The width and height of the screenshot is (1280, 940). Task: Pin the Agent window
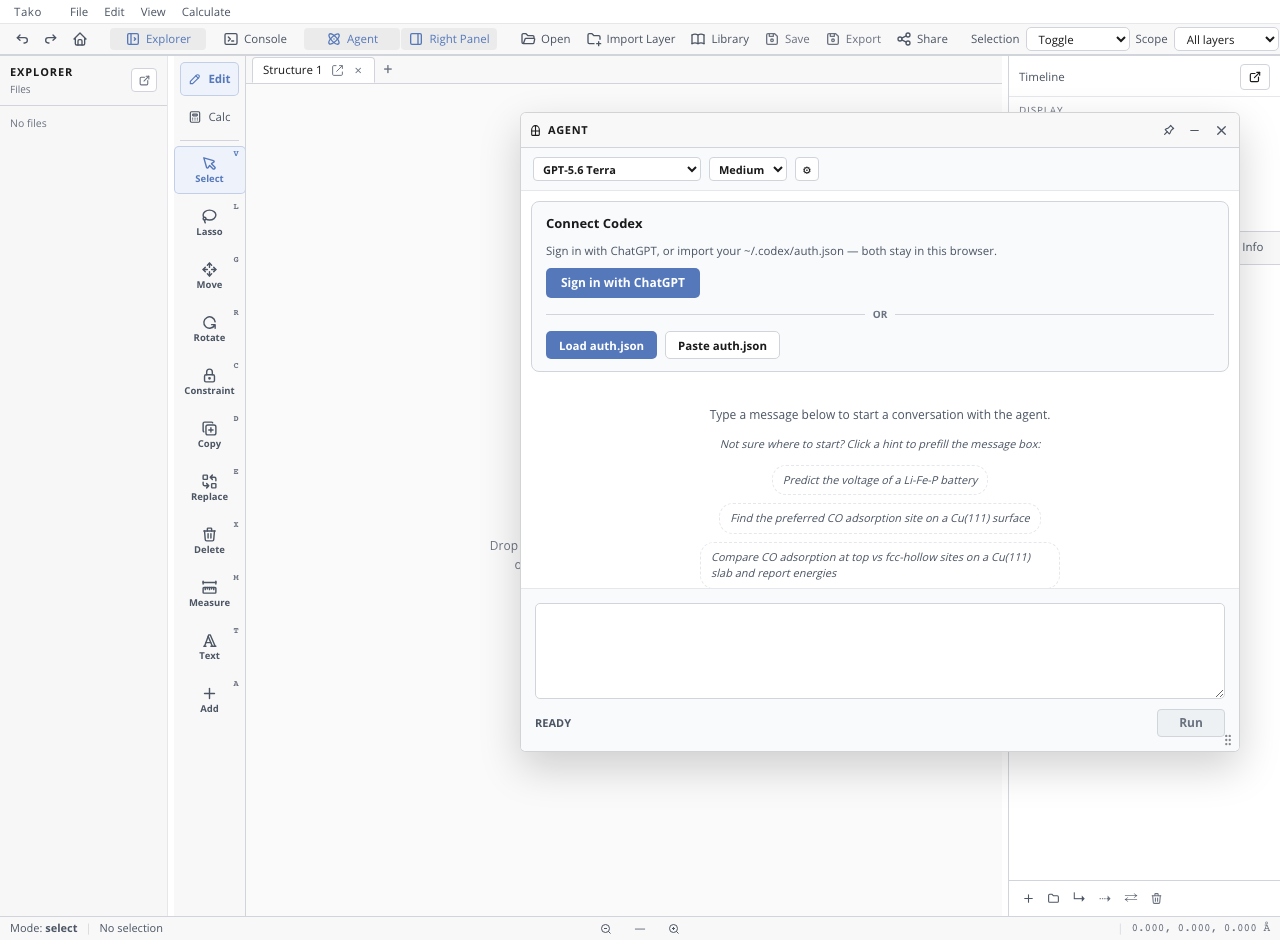tap(1168, 130)
